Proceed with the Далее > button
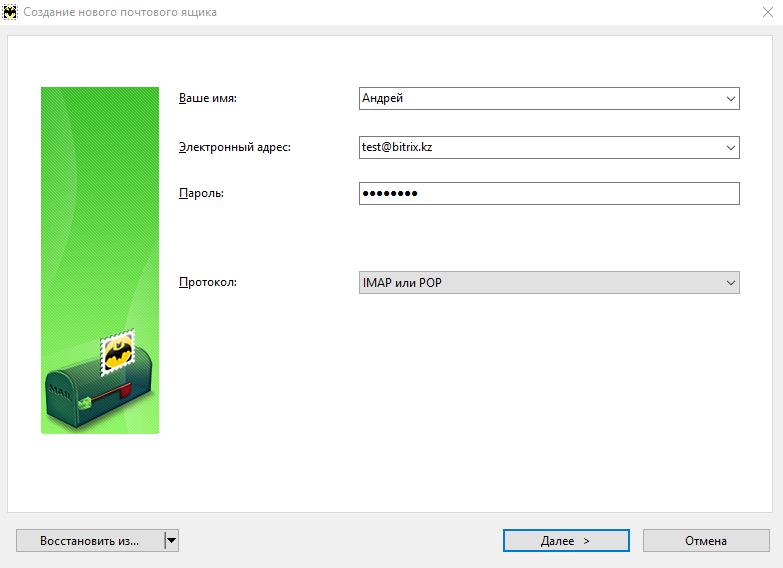The height and width of the screenshot is (568, 783). (x=566, y=541)
